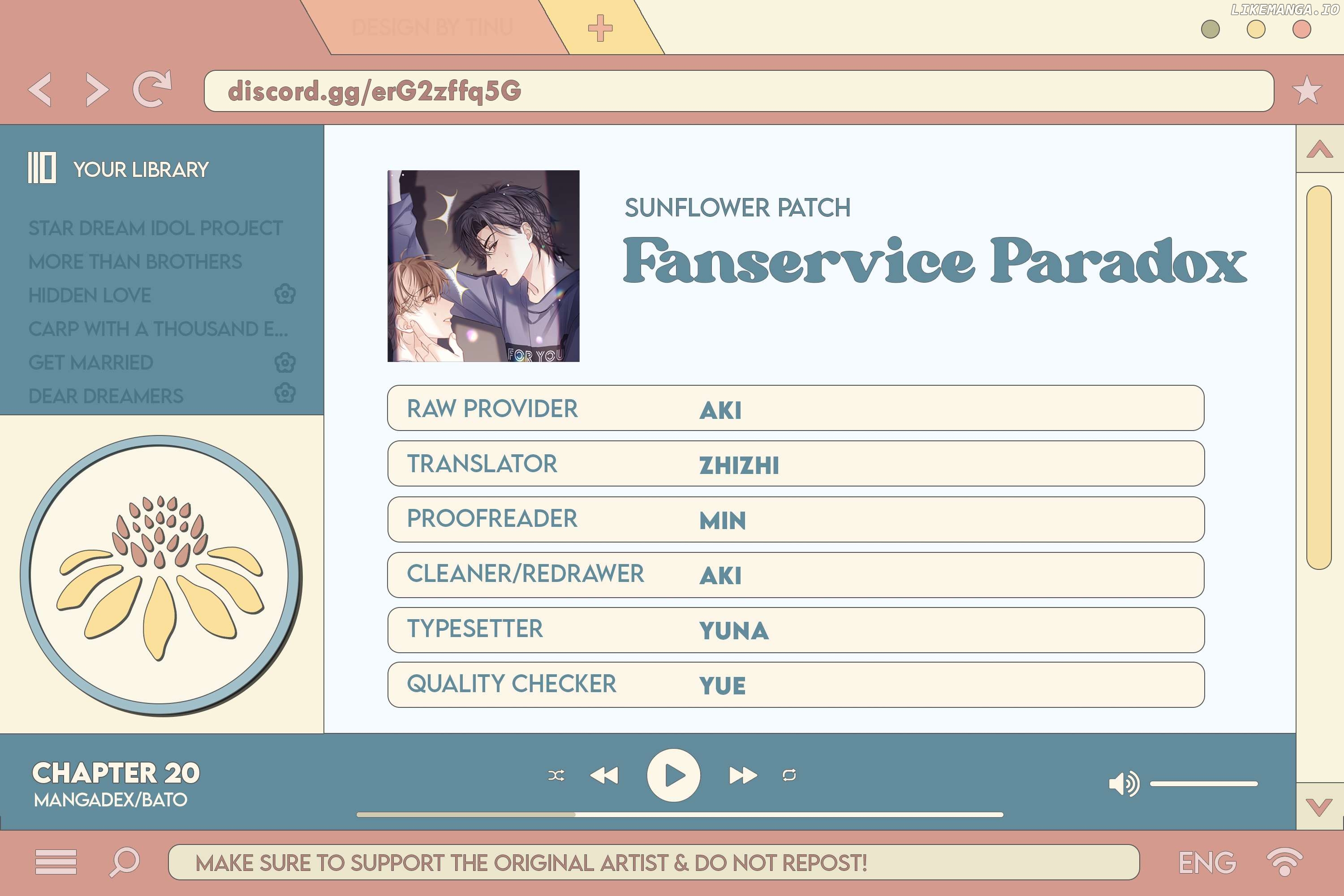Select Star Dream Idol Project entry
This screenshot has width=1344, height=896.
pos(155,228)
